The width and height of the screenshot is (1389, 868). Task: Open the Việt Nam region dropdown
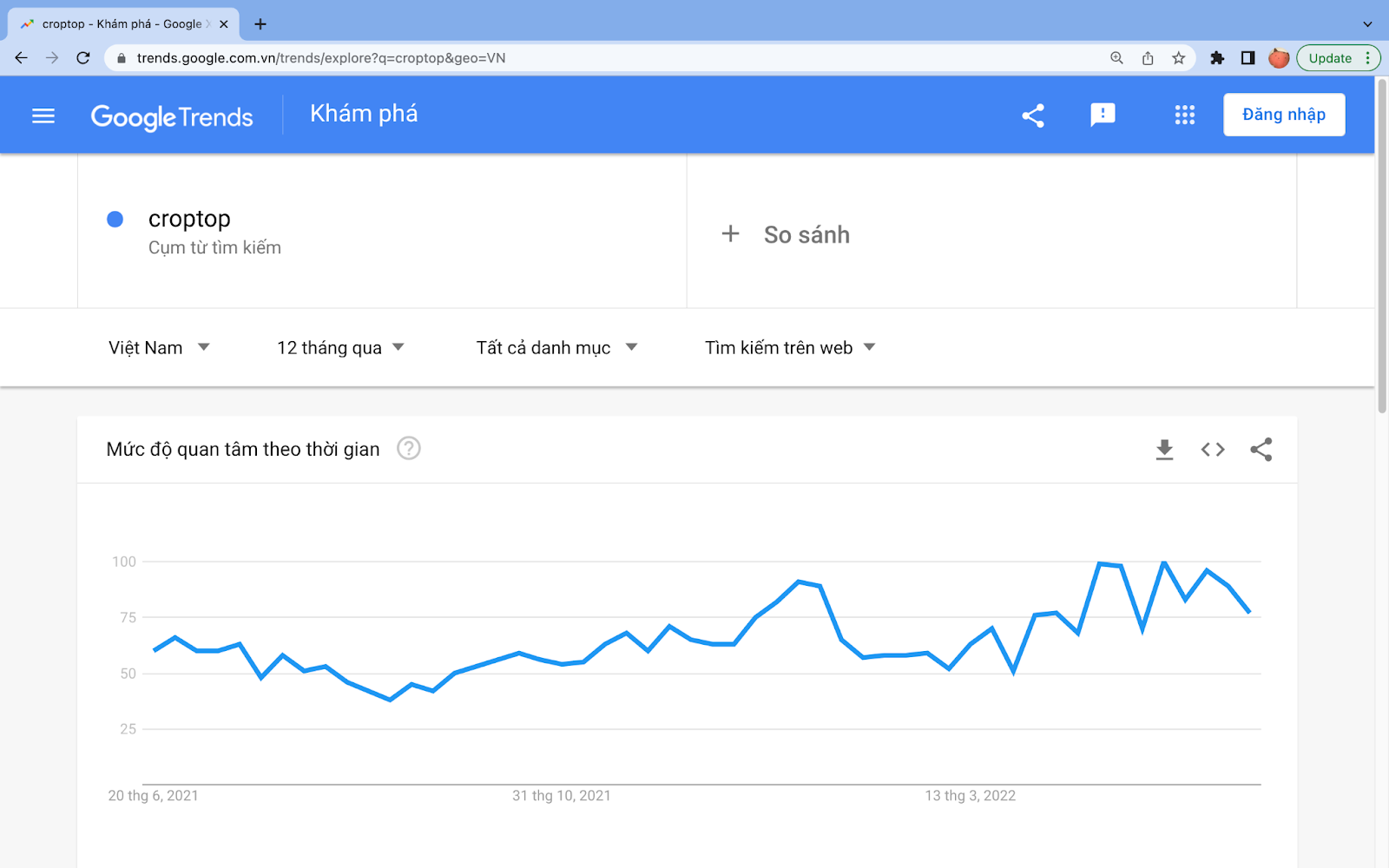pos(159,347)
